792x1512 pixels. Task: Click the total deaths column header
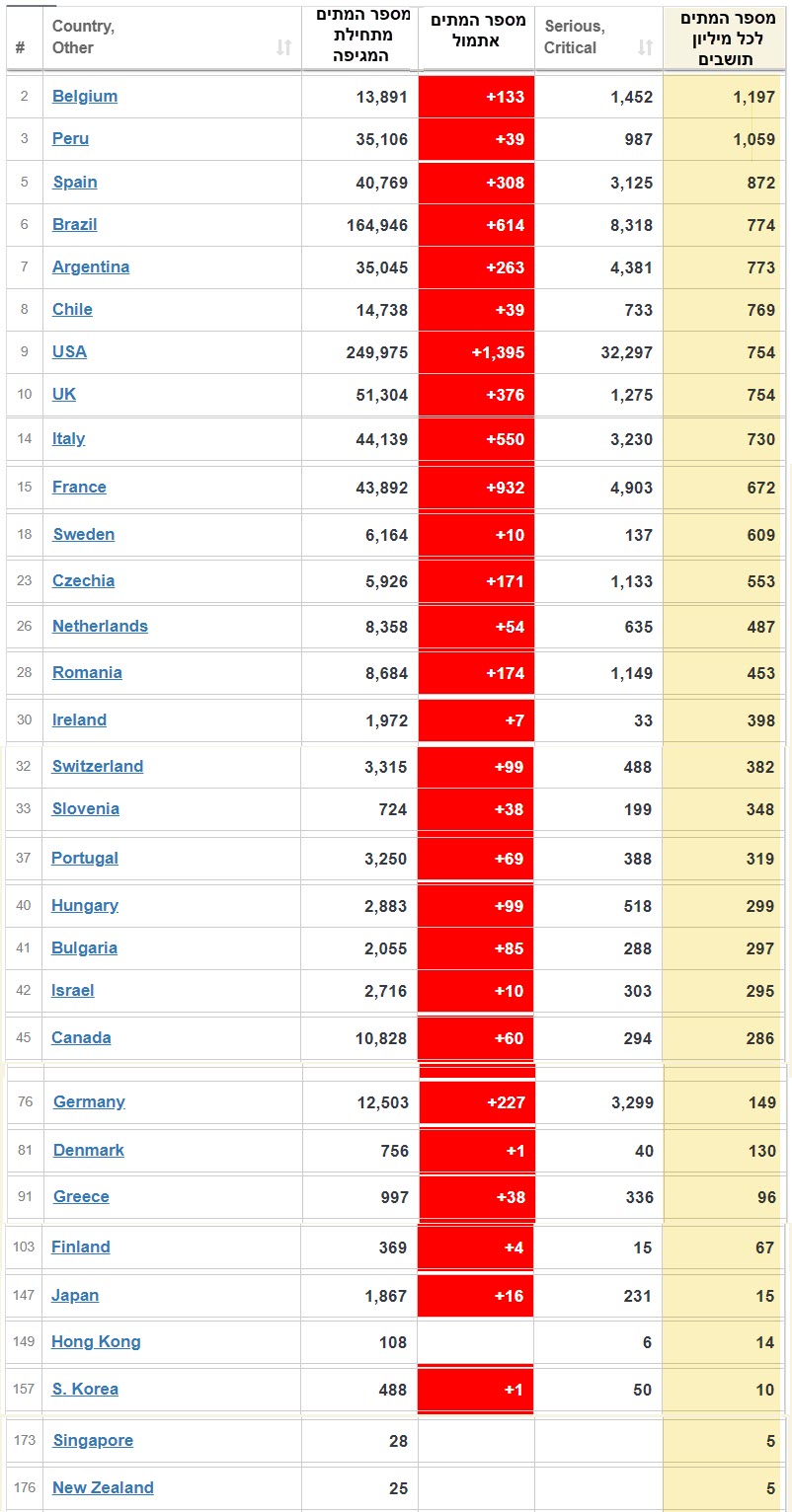[359, 36]
